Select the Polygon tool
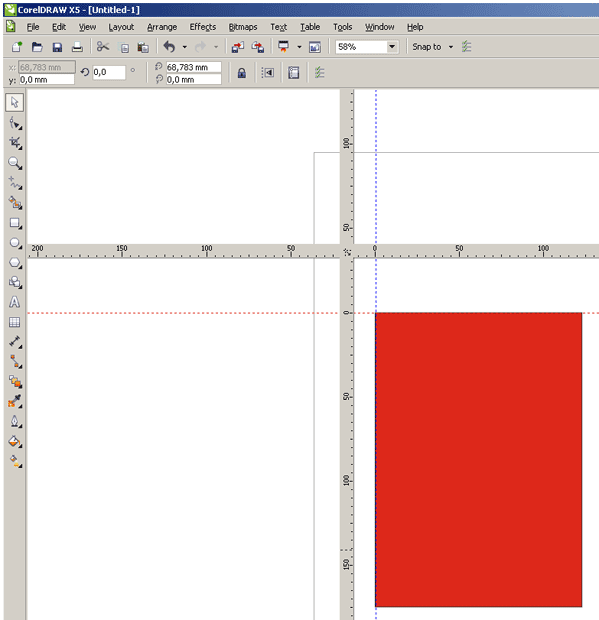 tap(15, 263)
